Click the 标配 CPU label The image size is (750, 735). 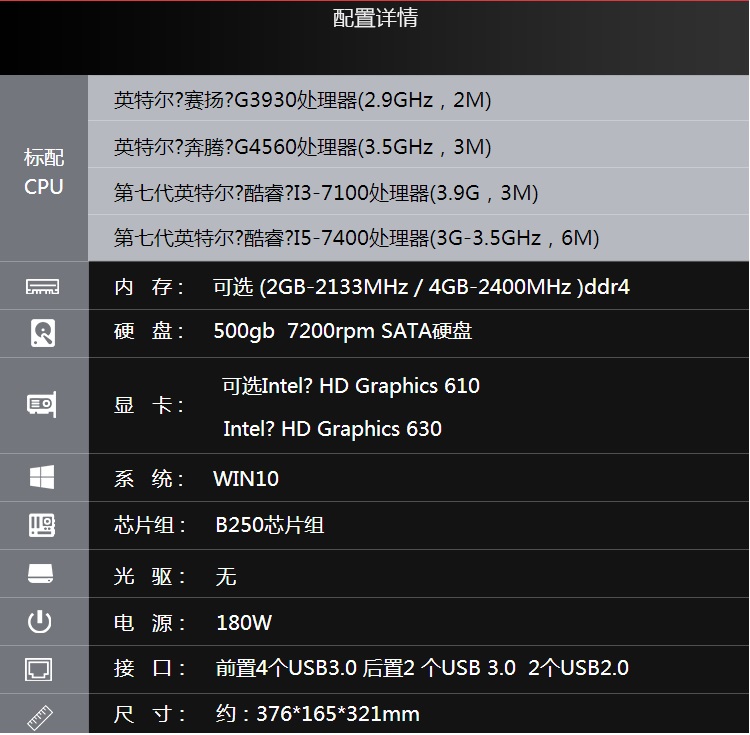click(x=44, y=172)
